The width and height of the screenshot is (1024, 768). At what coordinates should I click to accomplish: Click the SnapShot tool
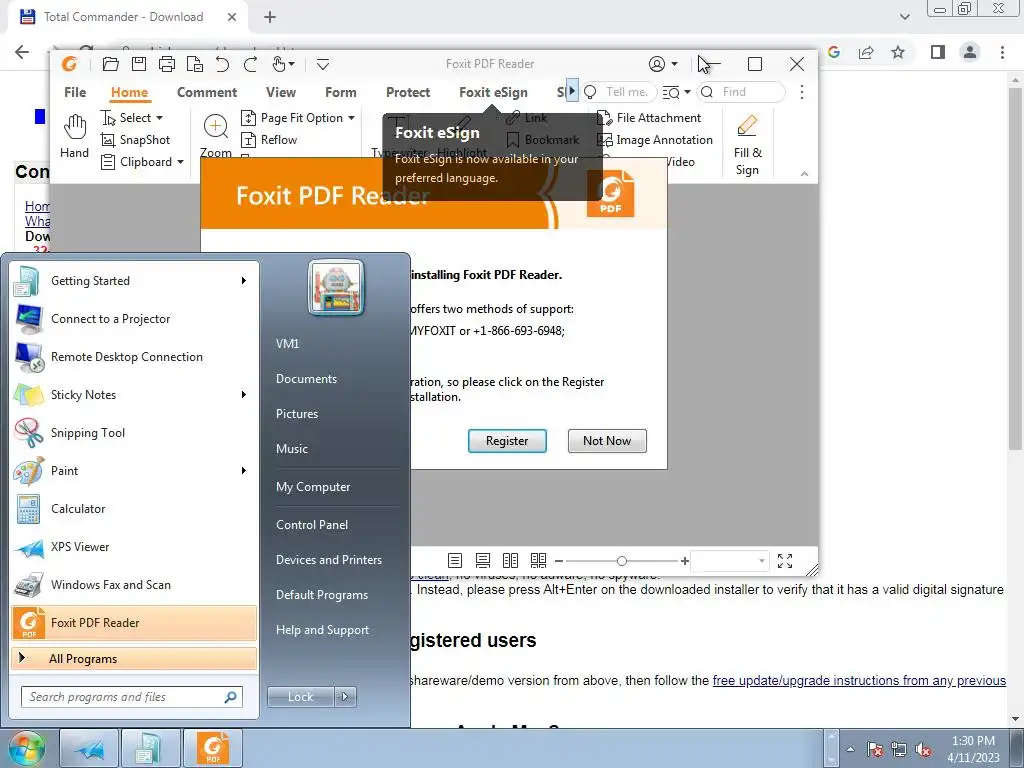(135, 140)
